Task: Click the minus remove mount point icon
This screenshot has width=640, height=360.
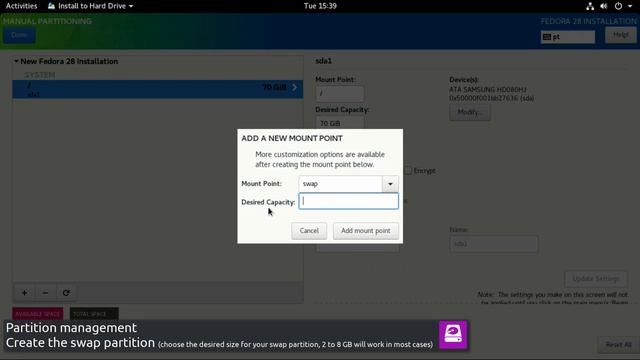Action: pos(45,293)
